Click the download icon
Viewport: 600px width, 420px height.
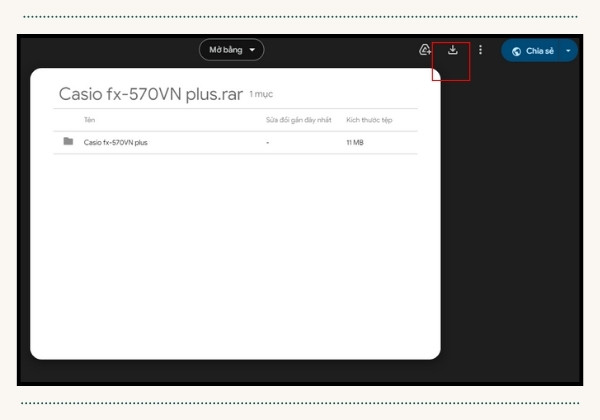click(453, 50)
